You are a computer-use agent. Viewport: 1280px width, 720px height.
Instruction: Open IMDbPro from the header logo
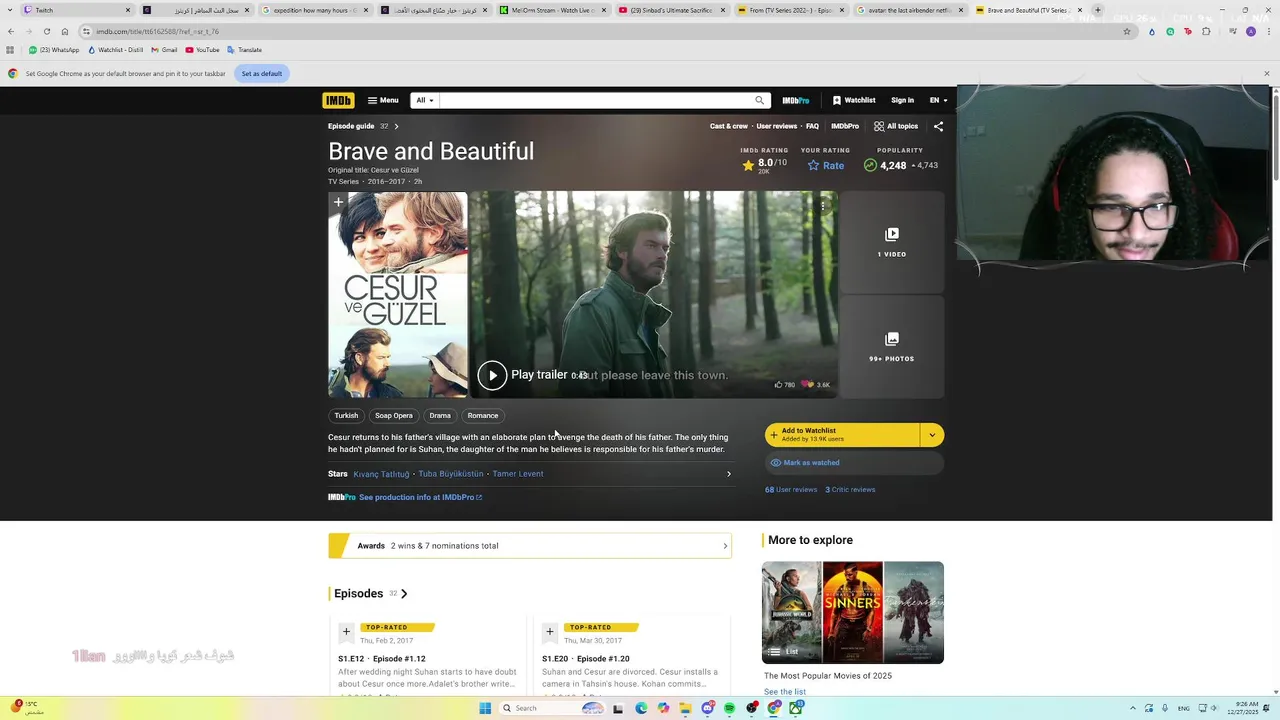tap(796, 100)
